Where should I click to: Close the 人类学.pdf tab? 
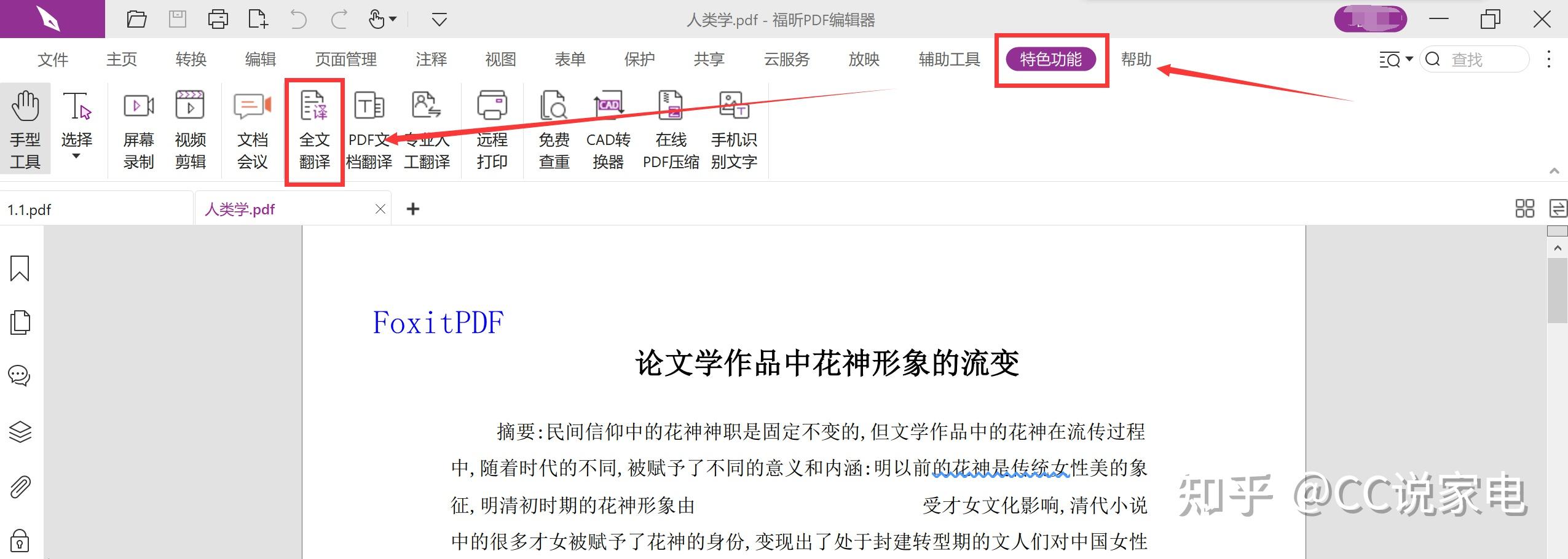click(380, 209)
